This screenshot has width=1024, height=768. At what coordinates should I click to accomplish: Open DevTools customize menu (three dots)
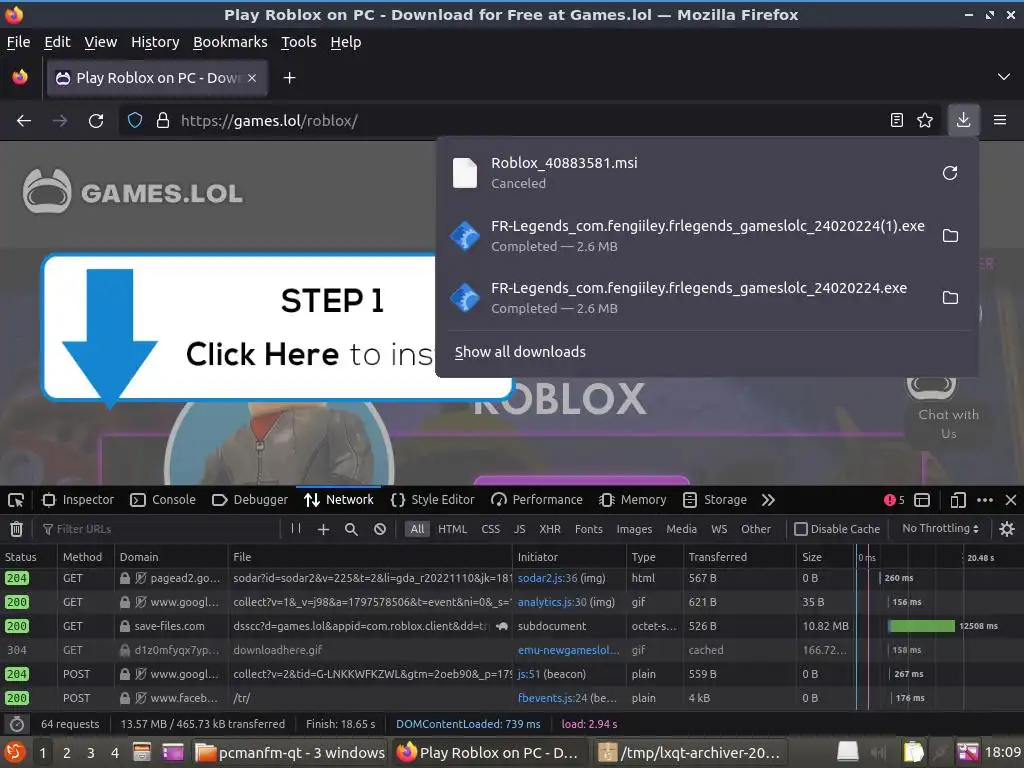click(985, 500)
